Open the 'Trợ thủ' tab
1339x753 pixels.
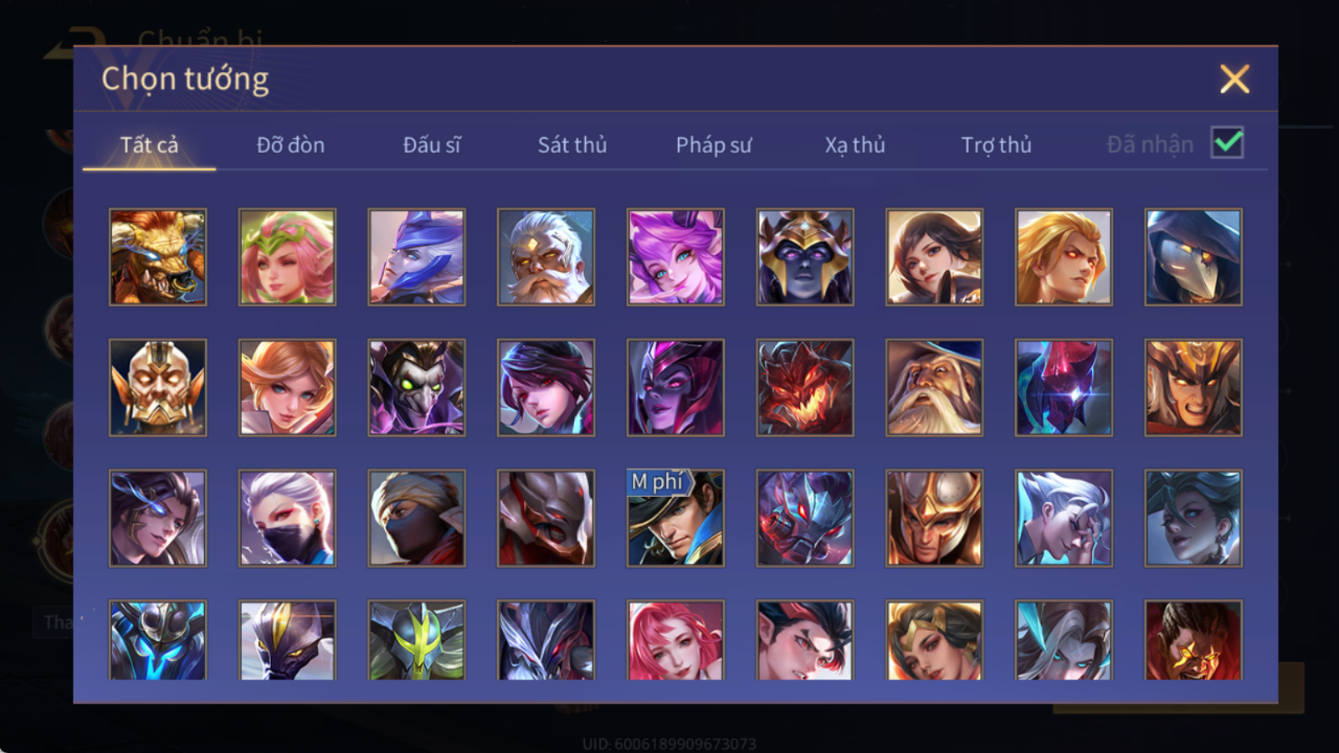996,145
